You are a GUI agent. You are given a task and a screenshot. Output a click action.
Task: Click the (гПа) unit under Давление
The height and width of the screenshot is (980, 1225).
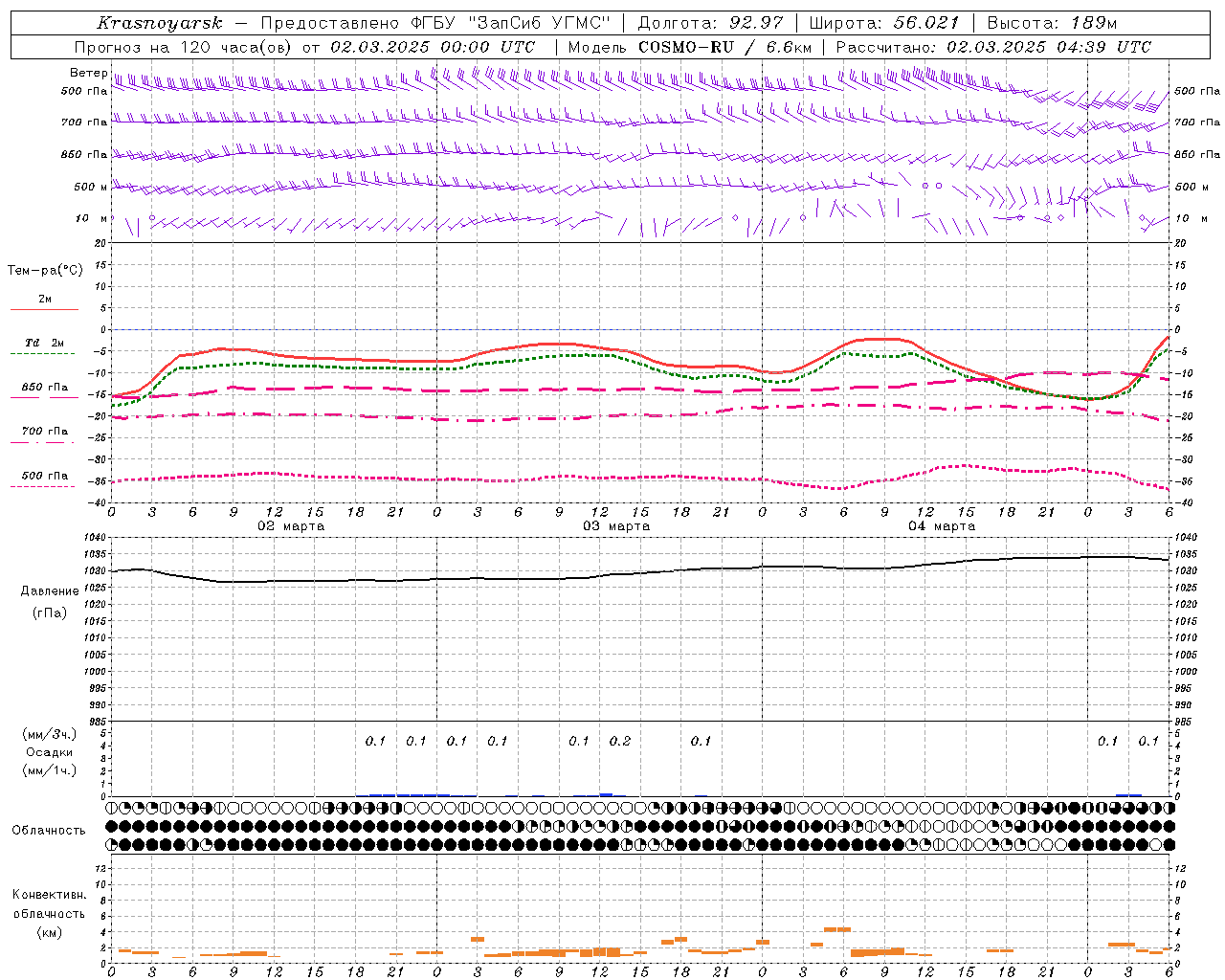coord(50,612)
